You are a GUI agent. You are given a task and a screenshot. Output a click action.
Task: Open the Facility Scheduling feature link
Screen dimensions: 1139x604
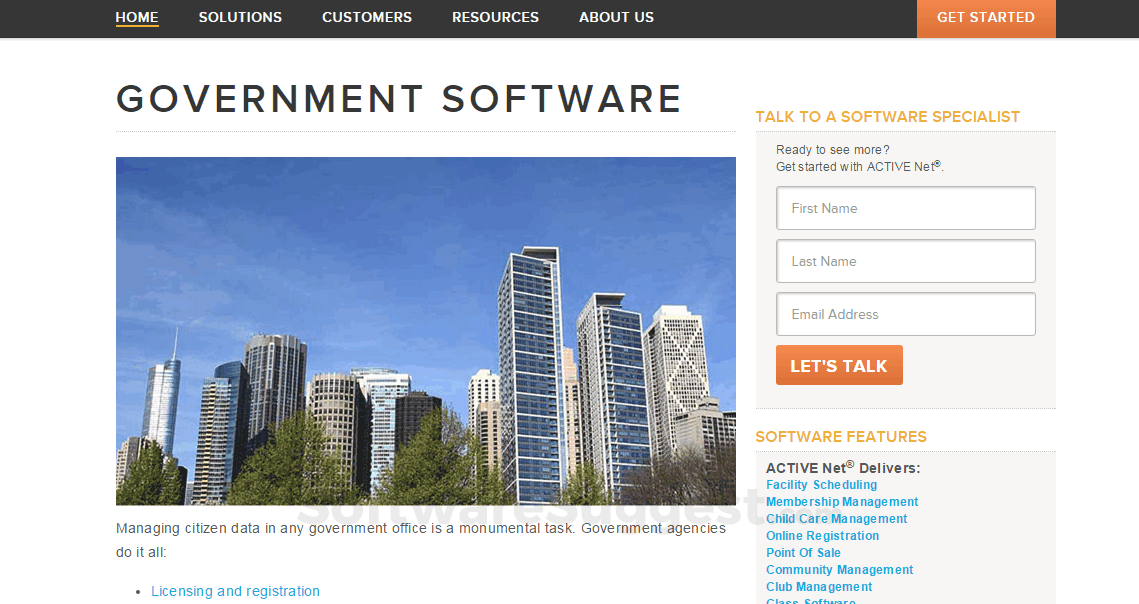pyautogui.click(x=821, y=484)
